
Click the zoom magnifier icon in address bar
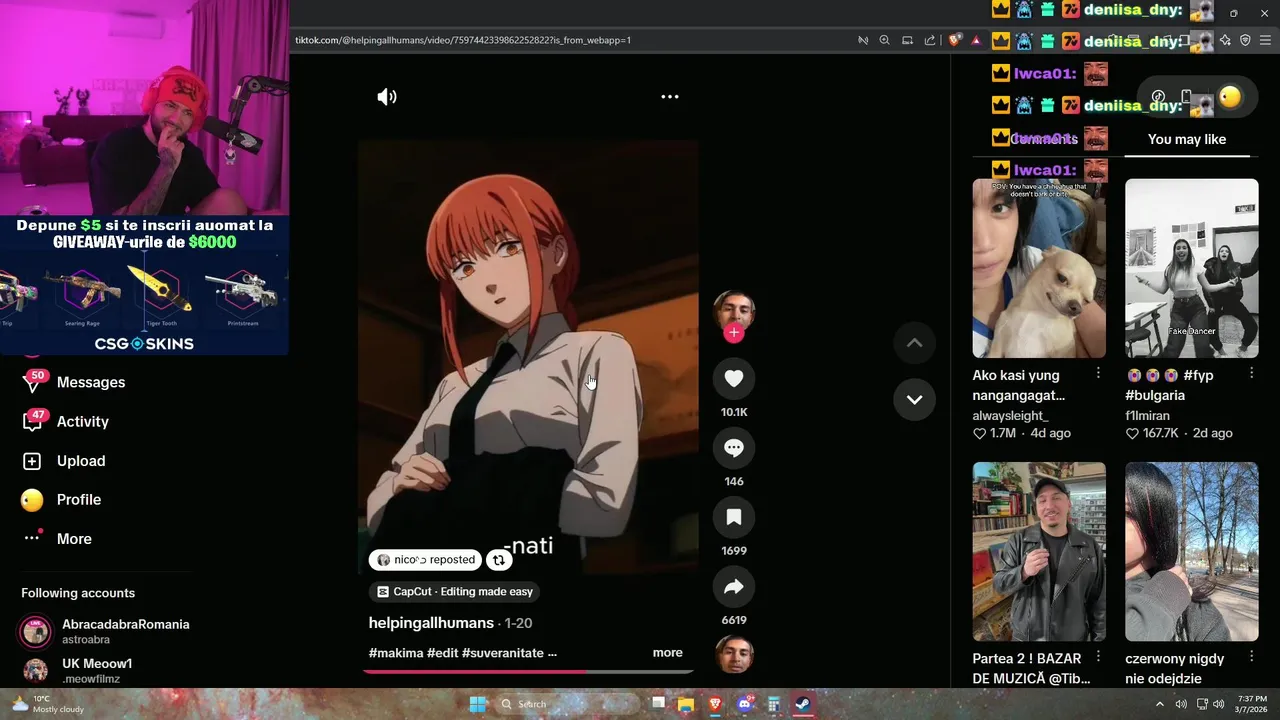[x=884, y=40]
